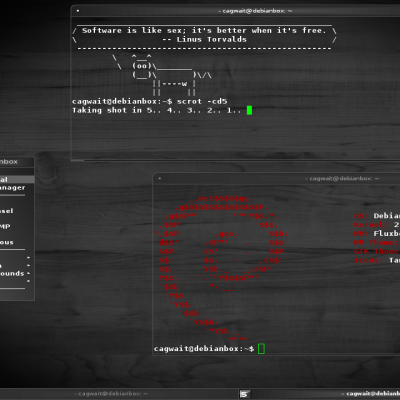
Task: Choose the highlighted menu entry ending in 'al'
Action: (x=17, y=179)
